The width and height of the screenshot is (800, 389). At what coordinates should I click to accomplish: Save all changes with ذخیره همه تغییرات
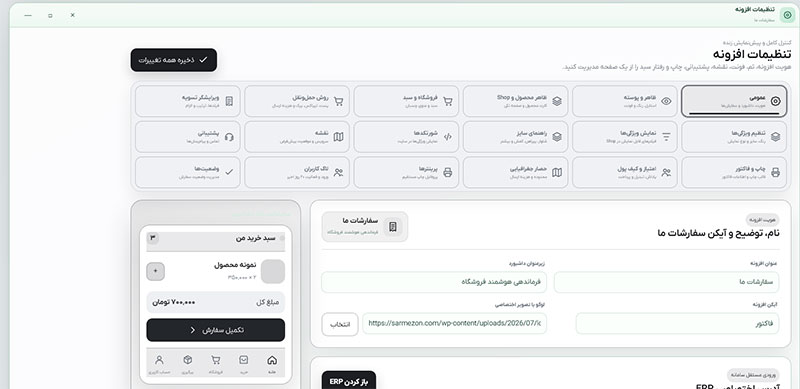(173, 60)
